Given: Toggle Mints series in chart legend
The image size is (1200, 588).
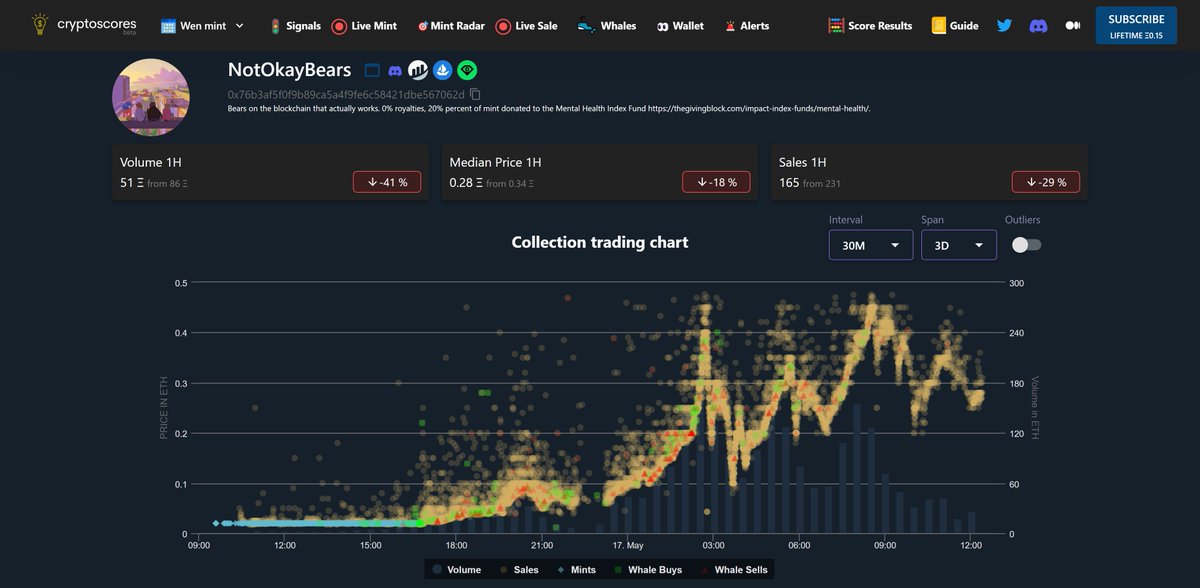Looking at the screenshot, I should pyautogui.click(x=579, y=570).
